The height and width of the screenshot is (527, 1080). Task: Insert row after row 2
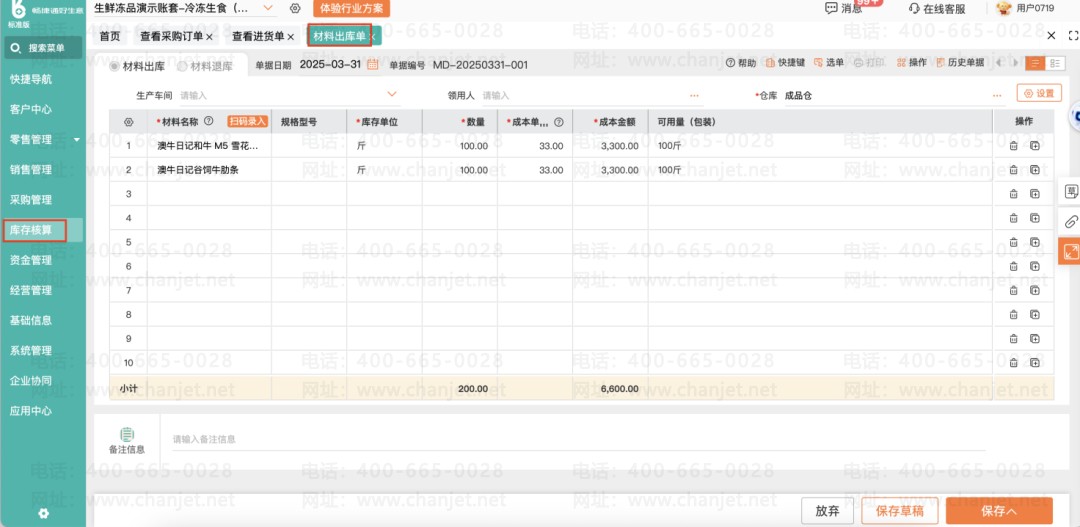[1035, 169]
